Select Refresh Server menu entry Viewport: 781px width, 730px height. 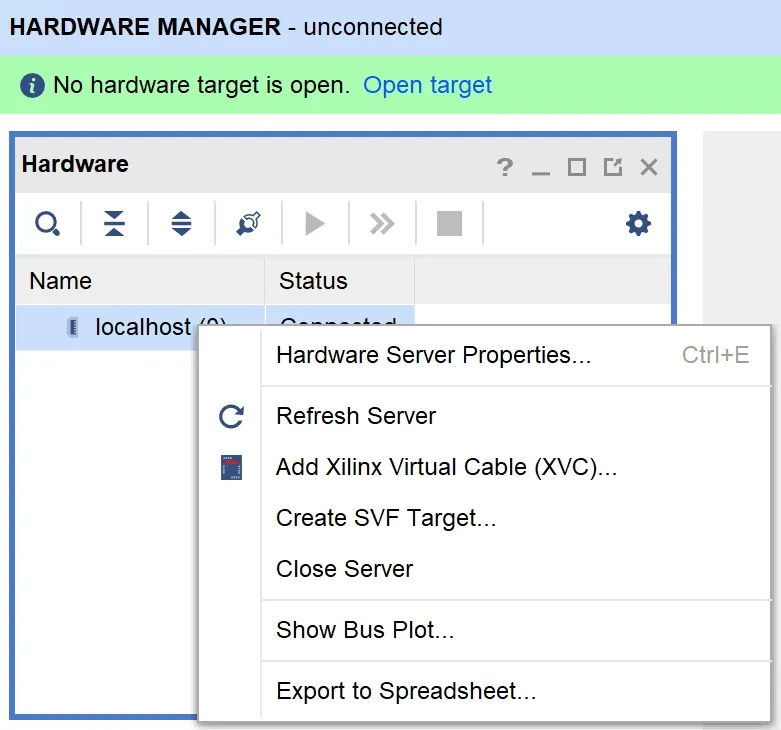coord(356,416)
